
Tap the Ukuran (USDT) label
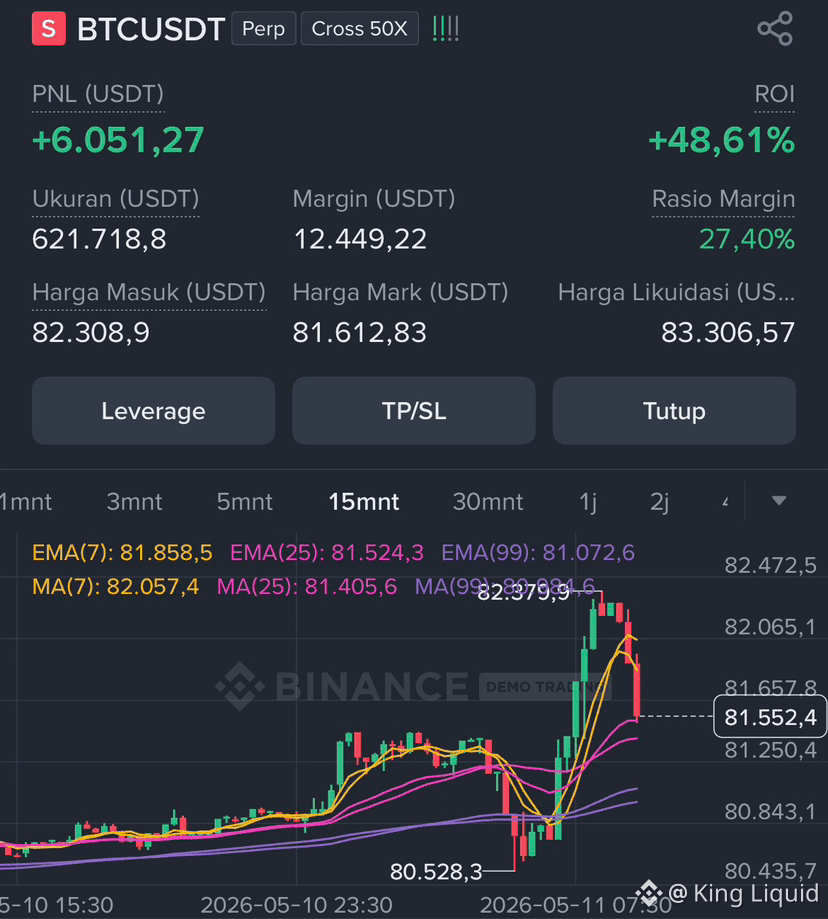(x=115, y=199)
